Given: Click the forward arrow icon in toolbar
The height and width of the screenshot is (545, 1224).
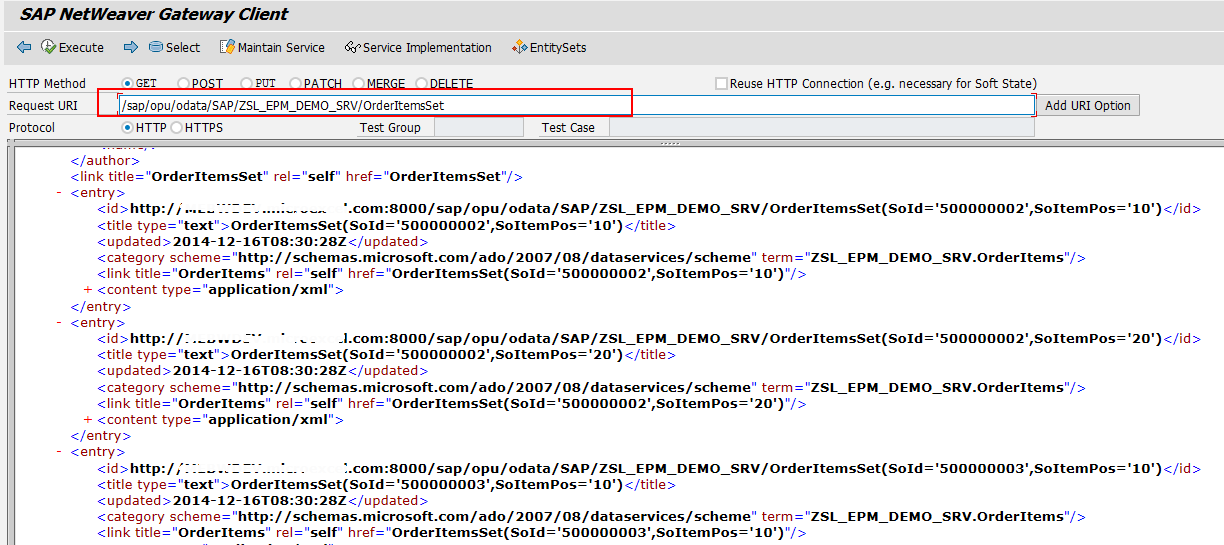Looking at the screenshot, I should coord(131,47).
